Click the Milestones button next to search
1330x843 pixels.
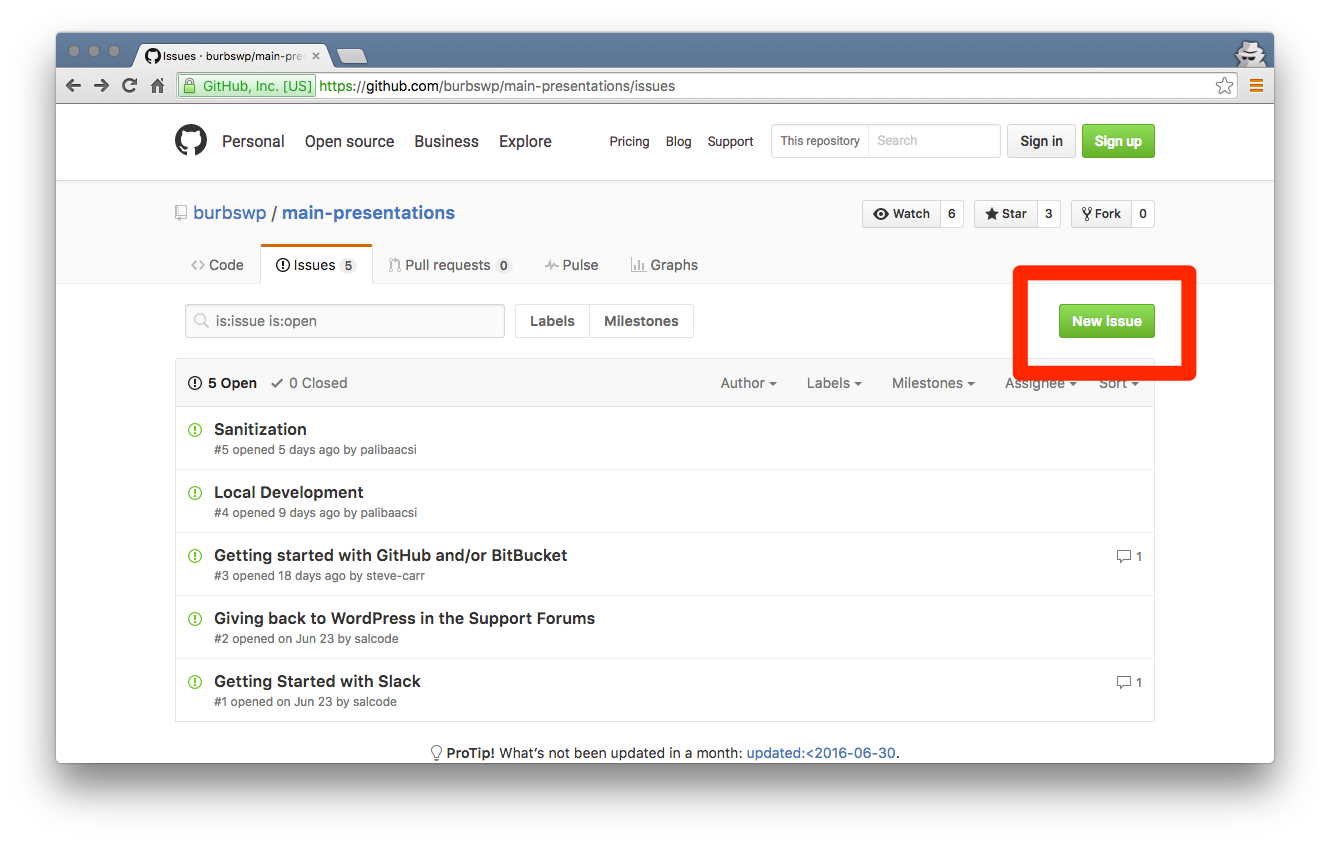click(641, 321)
